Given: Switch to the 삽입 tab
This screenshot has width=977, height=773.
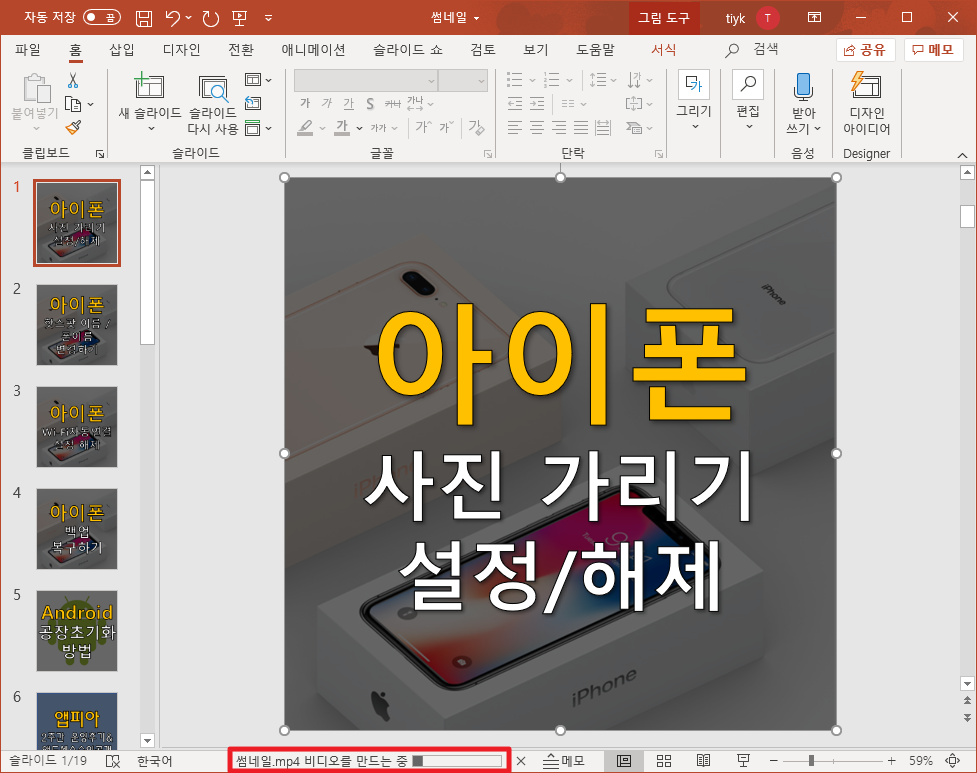Looking at the screenshot, I should [122, 50].
